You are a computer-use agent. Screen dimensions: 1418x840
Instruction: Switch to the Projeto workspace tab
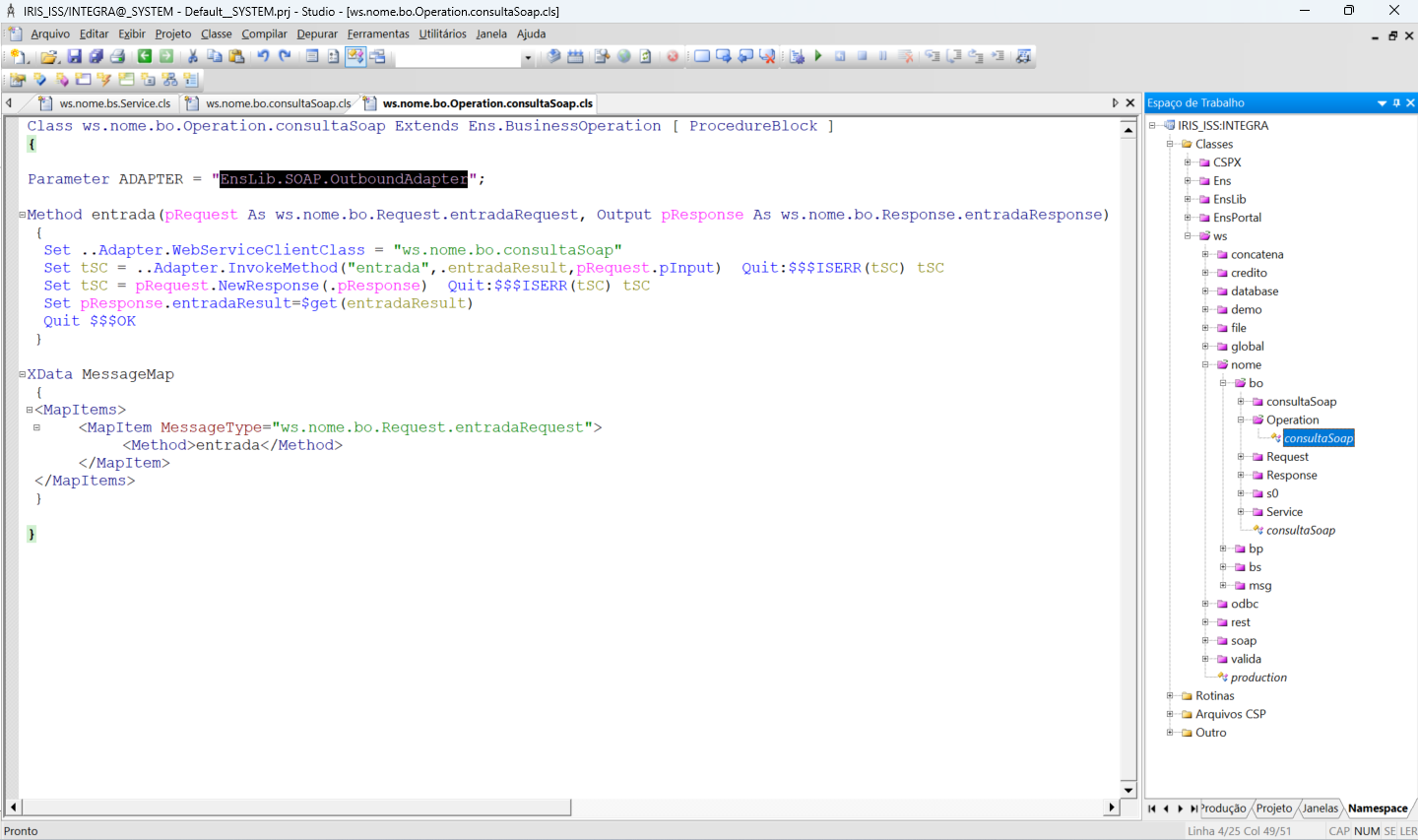tap(1273, 808)
